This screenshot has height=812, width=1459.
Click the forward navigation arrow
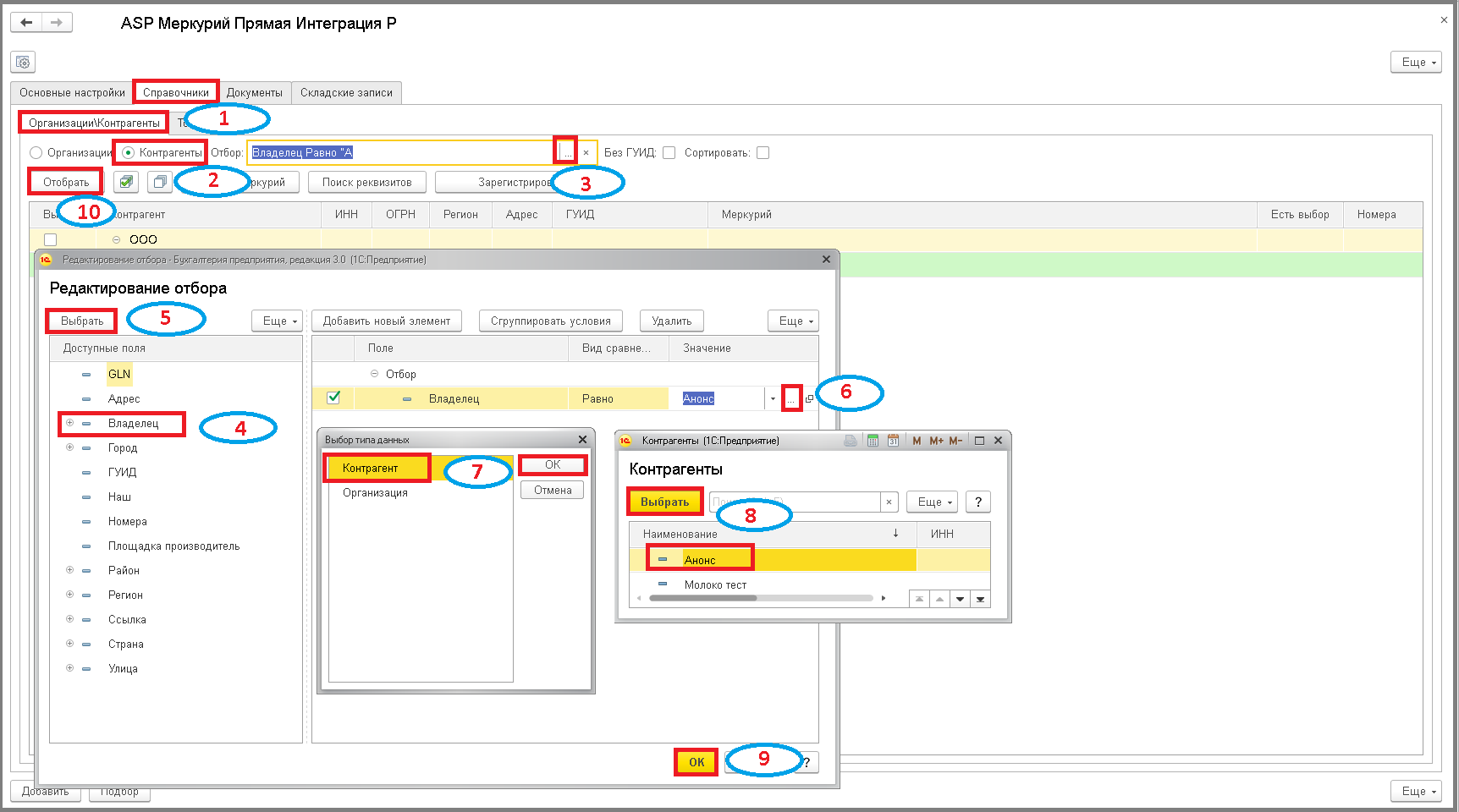pyautogui.click(x=57, y=23)
